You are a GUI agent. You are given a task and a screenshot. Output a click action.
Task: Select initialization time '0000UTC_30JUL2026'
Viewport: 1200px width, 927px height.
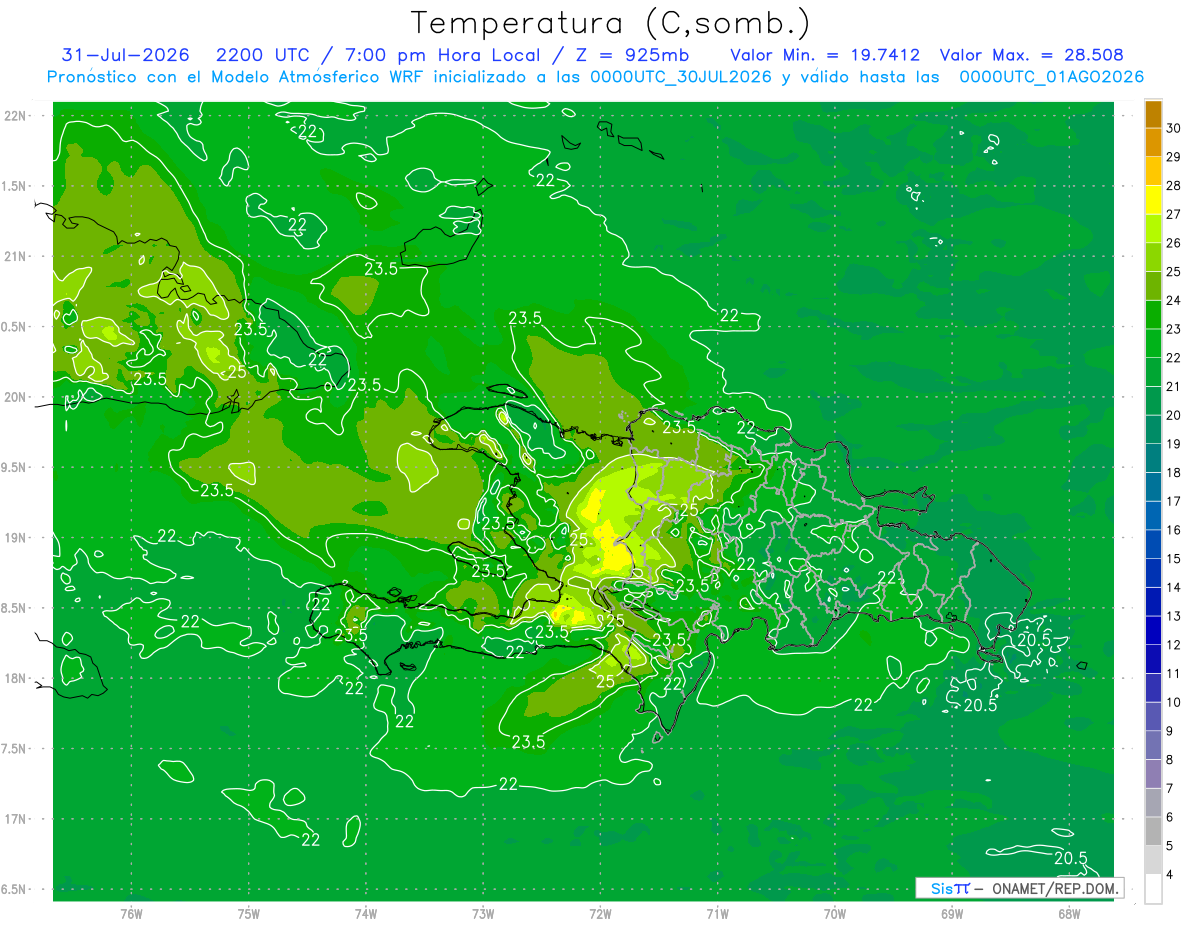point(681,77)
